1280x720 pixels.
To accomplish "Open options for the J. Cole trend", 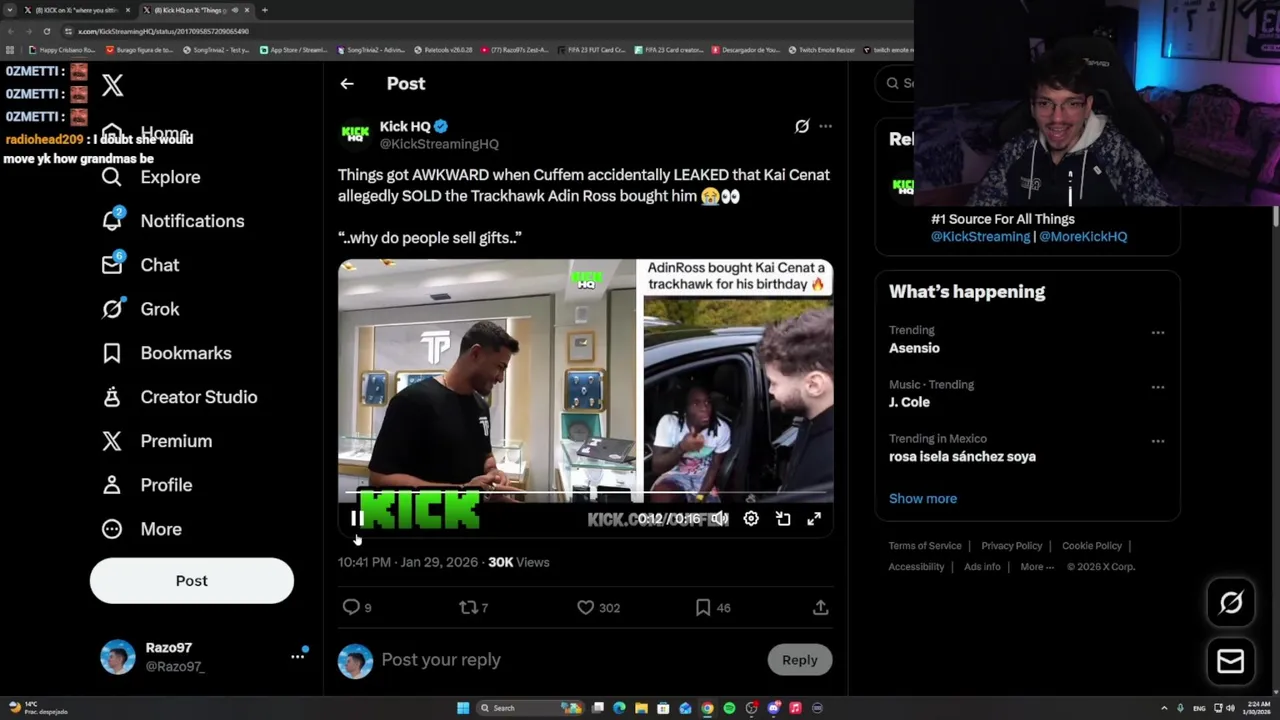I will click(1158, 387).
